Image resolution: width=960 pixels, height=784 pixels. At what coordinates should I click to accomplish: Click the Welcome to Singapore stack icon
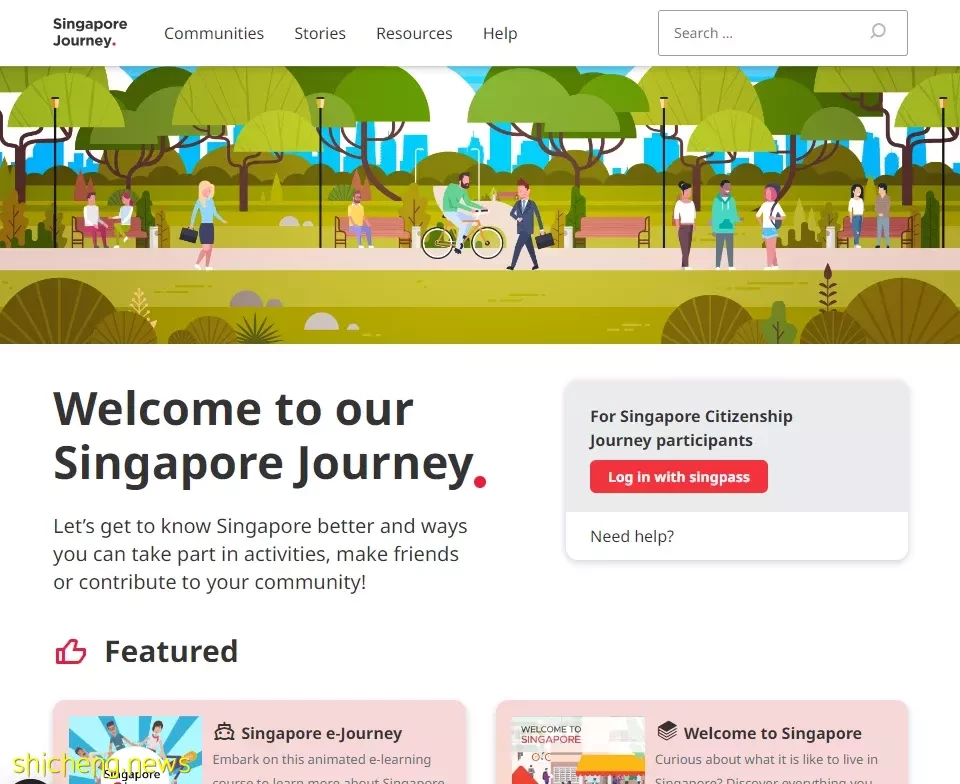pyautogui.click(x=667, y=731)
